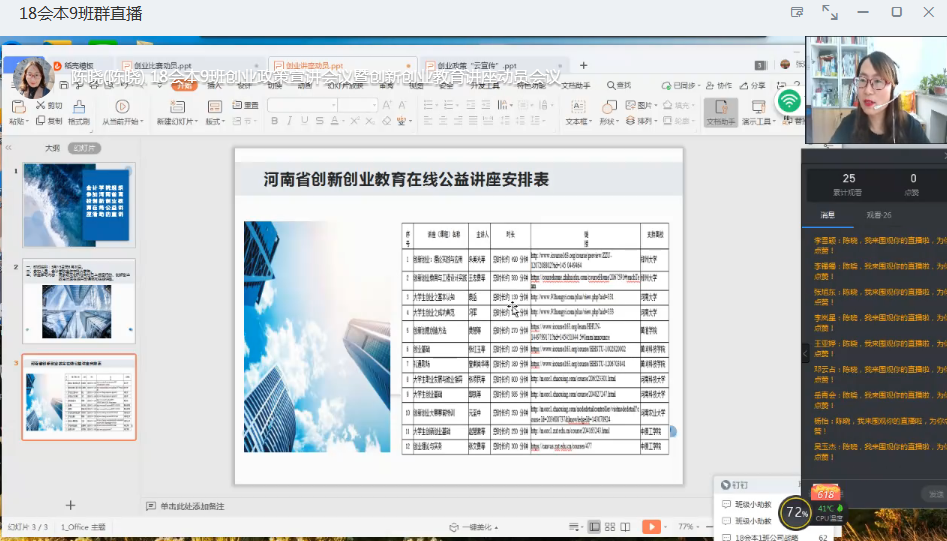Switch to the 观看·26 viewers tab

(878, 214)
